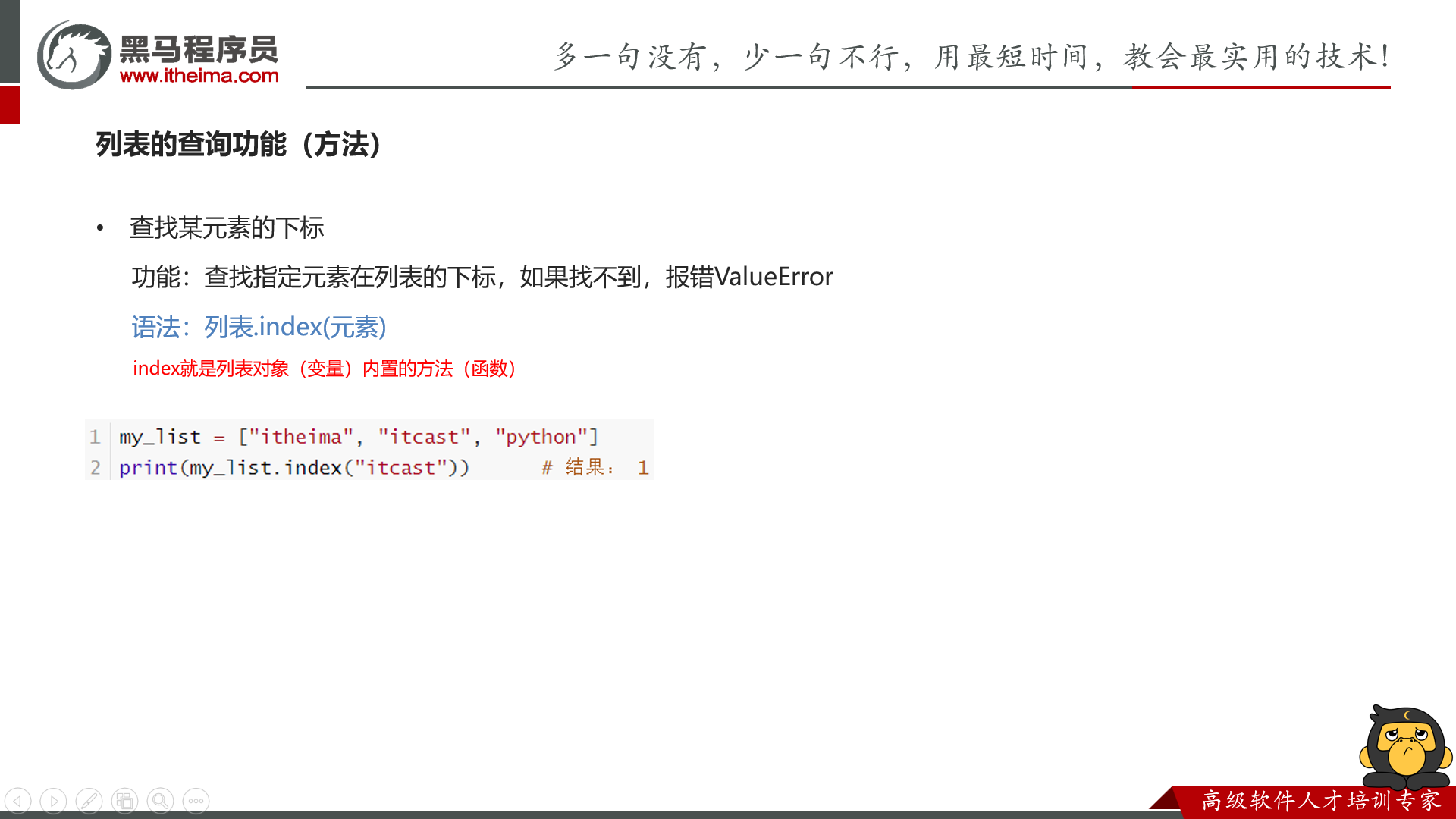Activate the zoom magnifier tool
The height and width of the screenshot is (819, 1456).
[161, 801]
